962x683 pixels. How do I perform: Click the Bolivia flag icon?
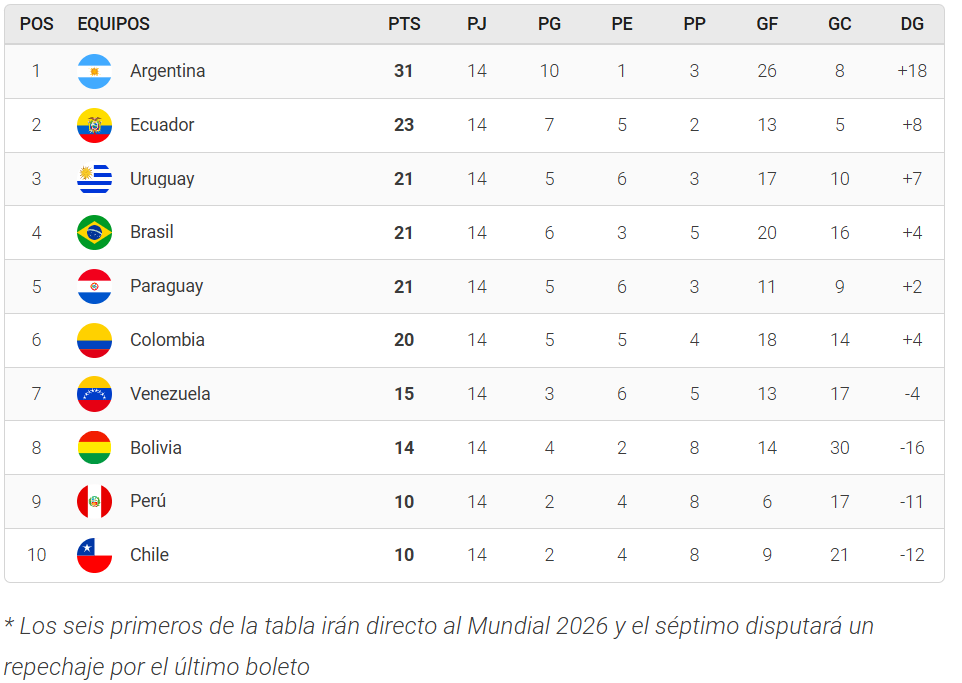click(94, 448)
